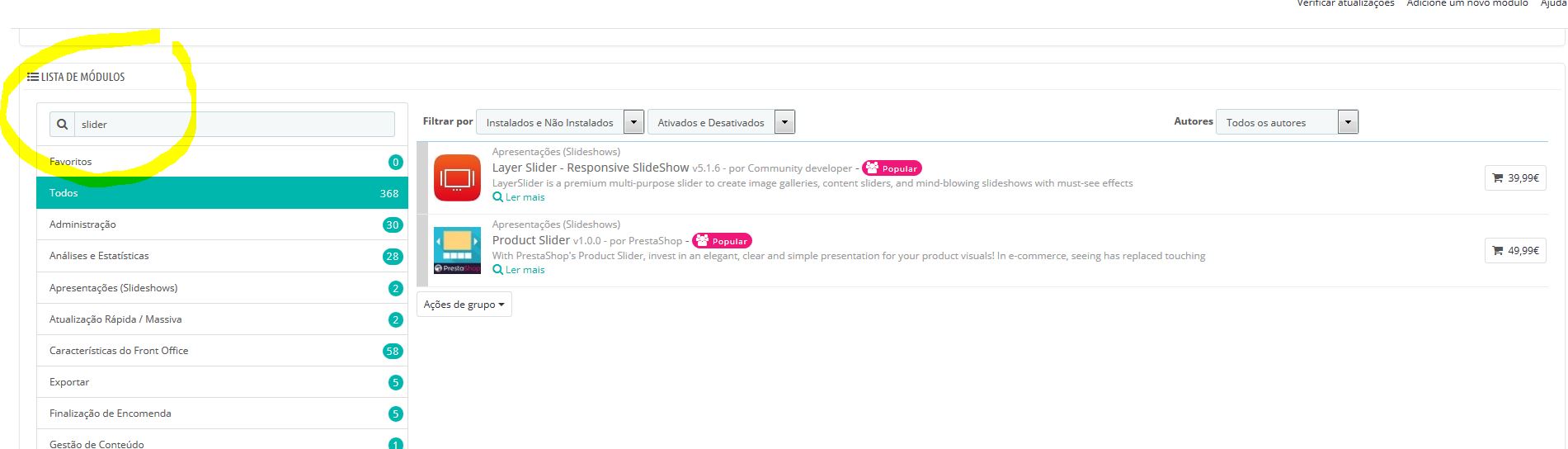Select the Gestão de Conteúdo category
1568x449 pixels.
tap(222, 441)
